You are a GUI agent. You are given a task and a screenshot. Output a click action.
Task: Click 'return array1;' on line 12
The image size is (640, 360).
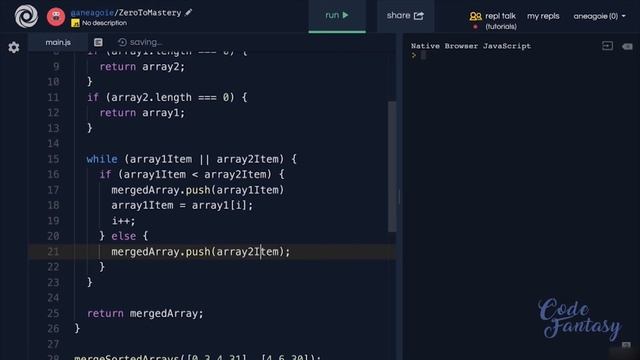pos(142,113)
